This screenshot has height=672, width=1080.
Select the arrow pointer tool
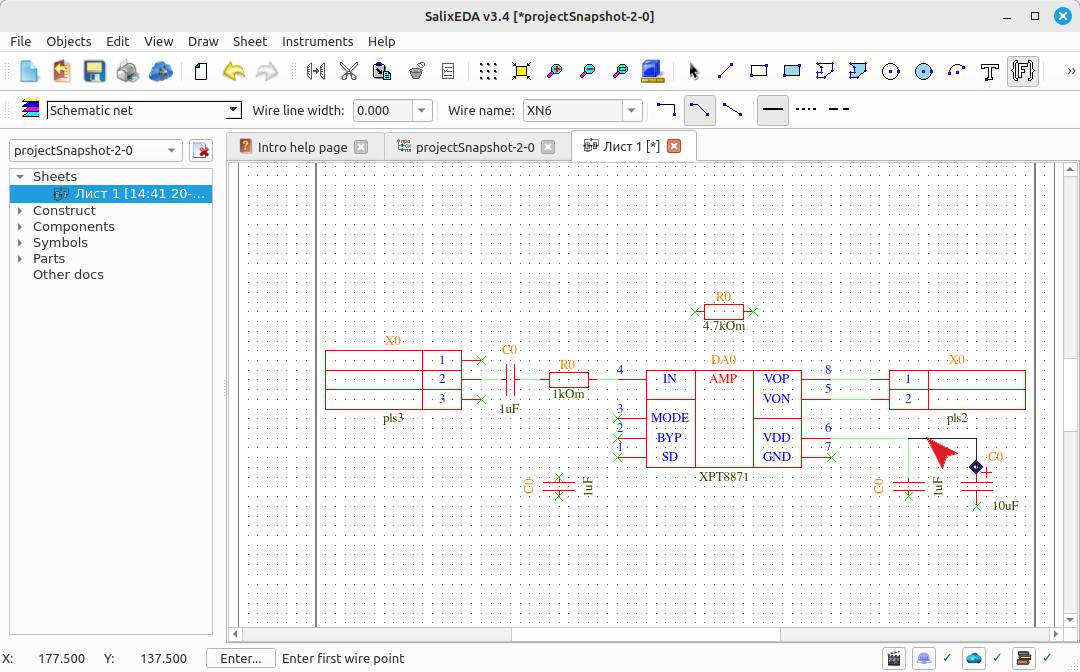point(693,71)
